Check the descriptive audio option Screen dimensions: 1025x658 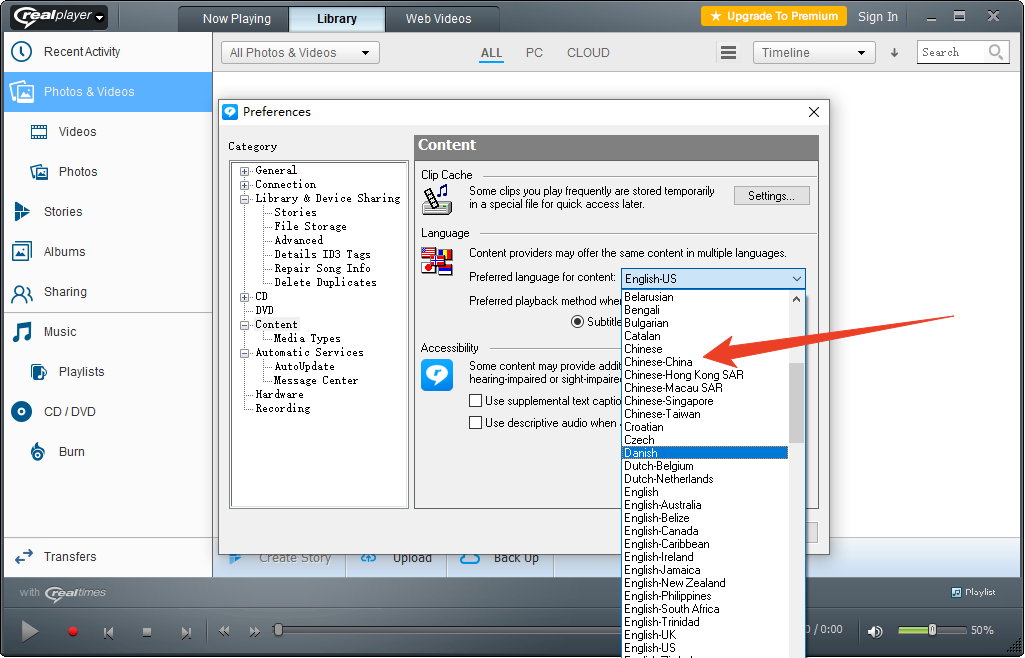477,423
